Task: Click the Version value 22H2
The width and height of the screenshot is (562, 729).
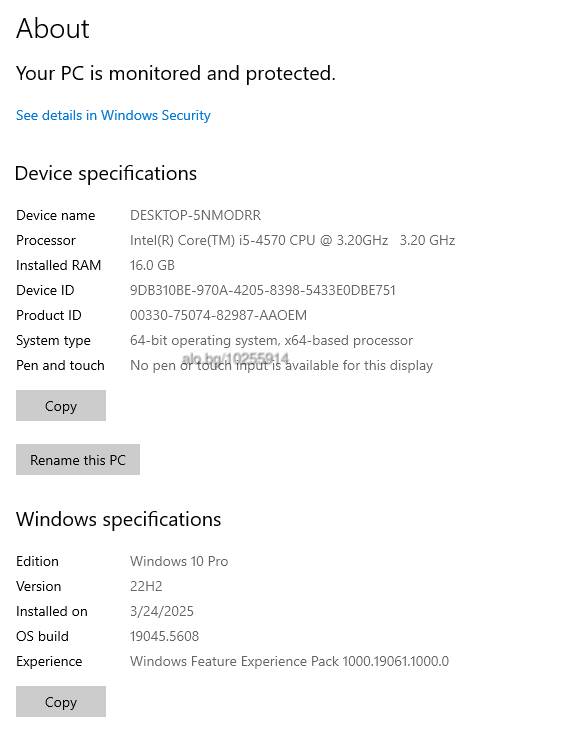Action: (x=146, y=586)
